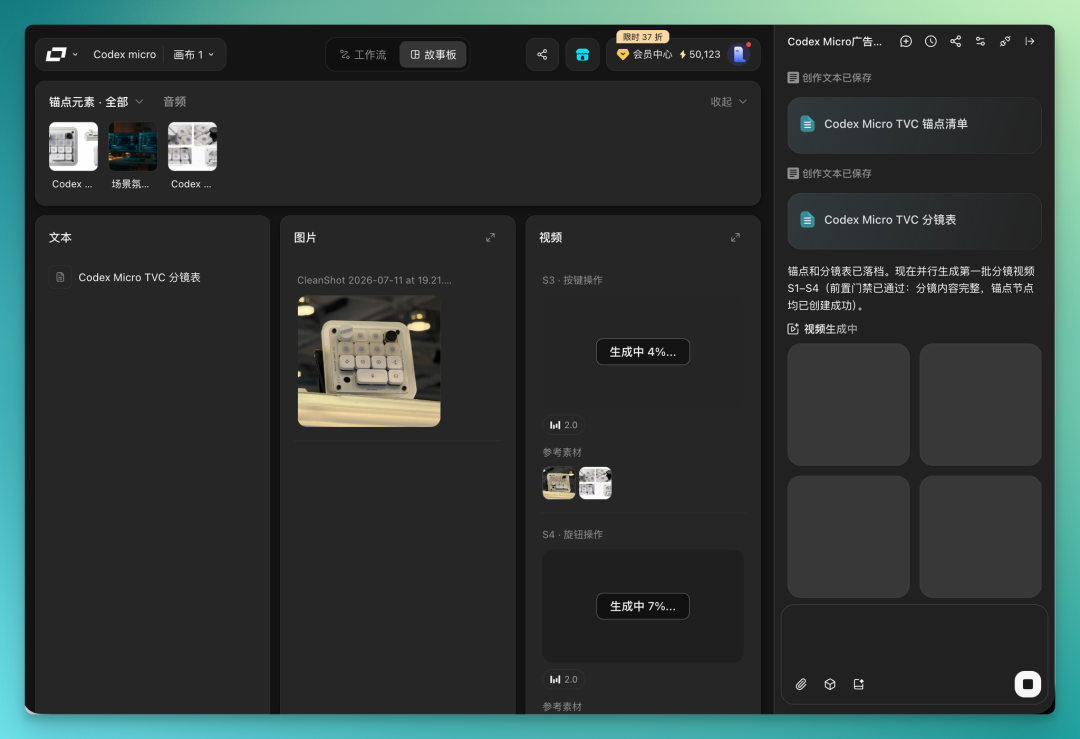
Task: Collapse the chat side panel
Action: [1030, 41]
